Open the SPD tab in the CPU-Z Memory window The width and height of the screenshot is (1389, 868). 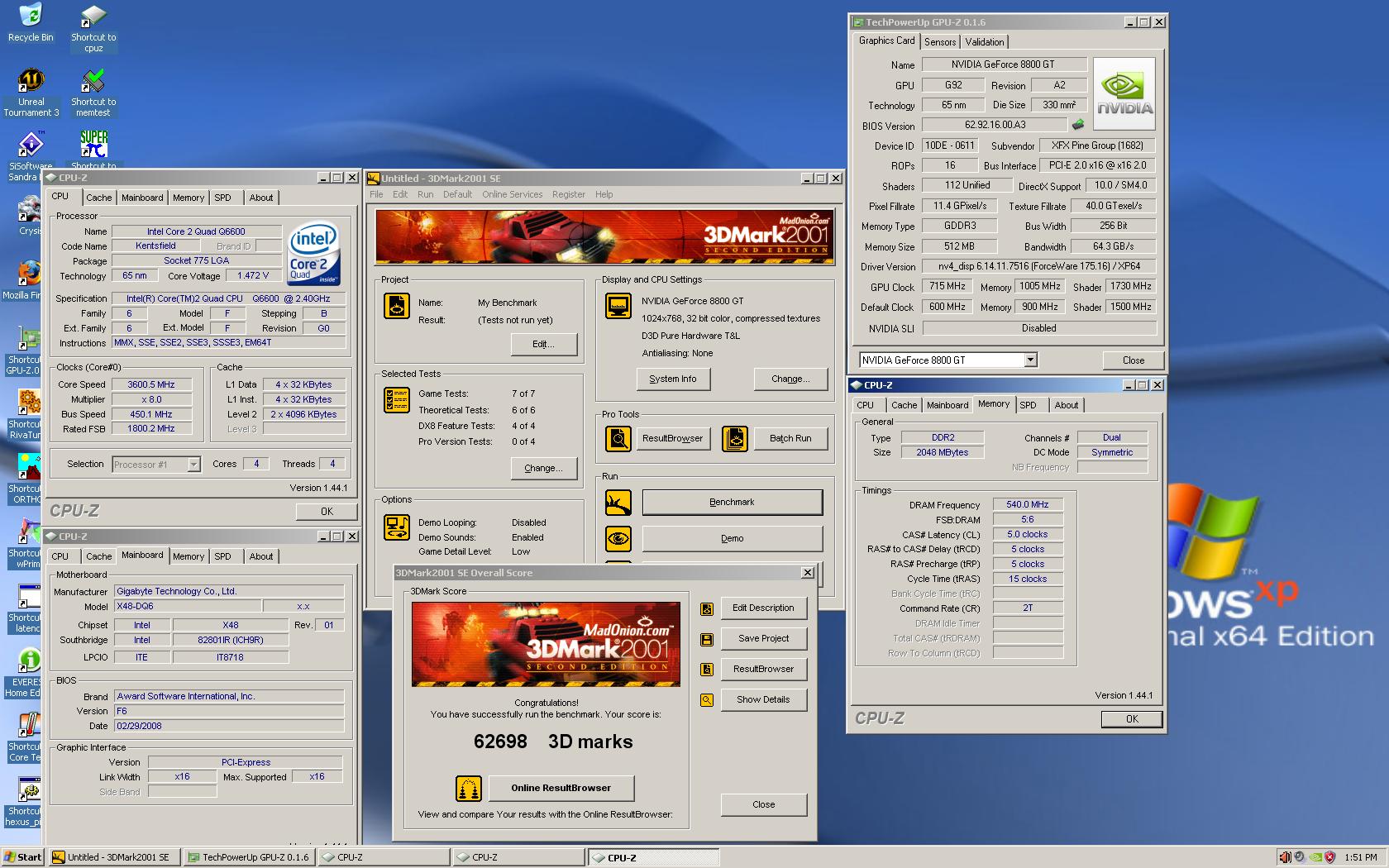1029,405
